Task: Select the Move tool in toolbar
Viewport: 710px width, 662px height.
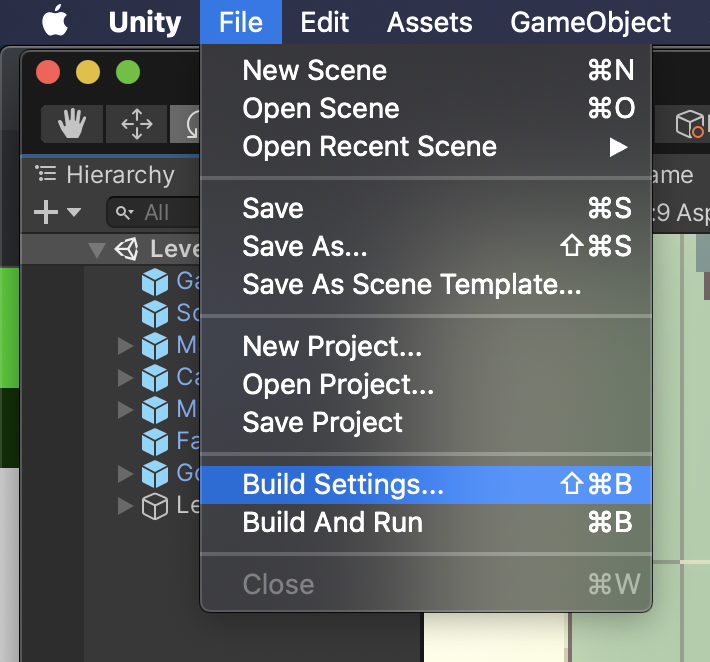Action: point(136,124)
